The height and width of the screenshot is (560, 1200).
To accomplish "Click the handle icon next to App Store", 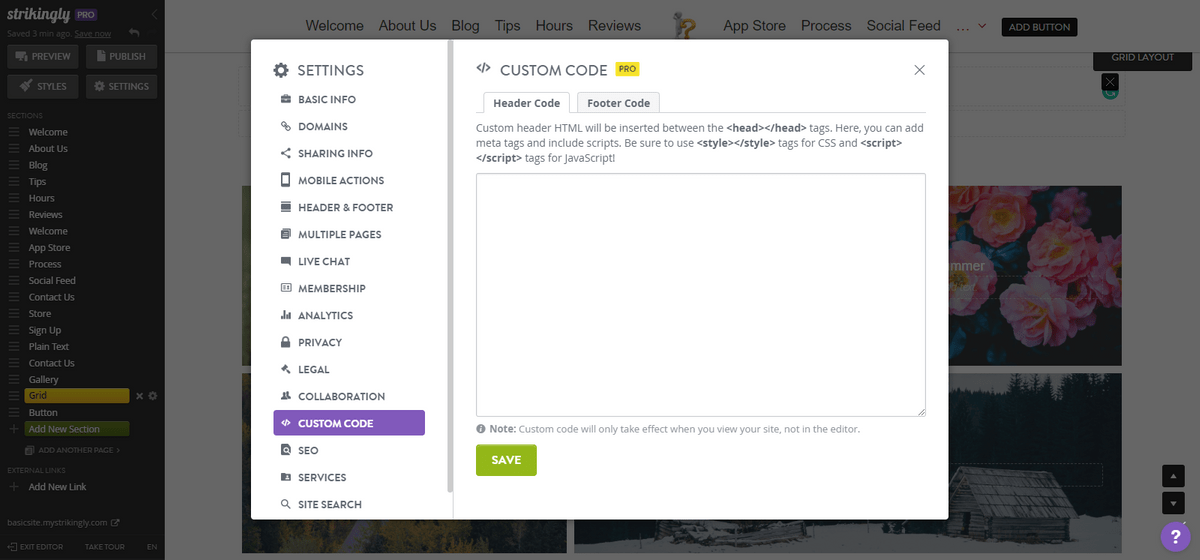I will [14, 248].
